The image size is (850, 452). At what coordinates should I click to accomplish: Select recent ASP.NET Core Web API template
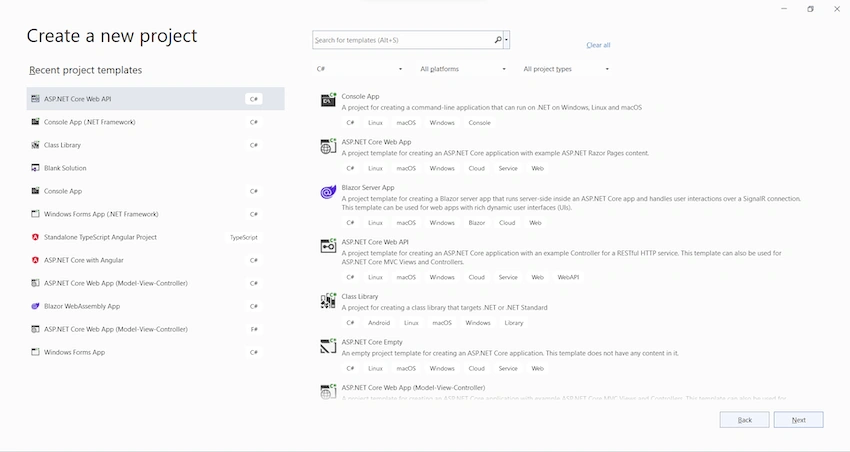coord(156,99)
